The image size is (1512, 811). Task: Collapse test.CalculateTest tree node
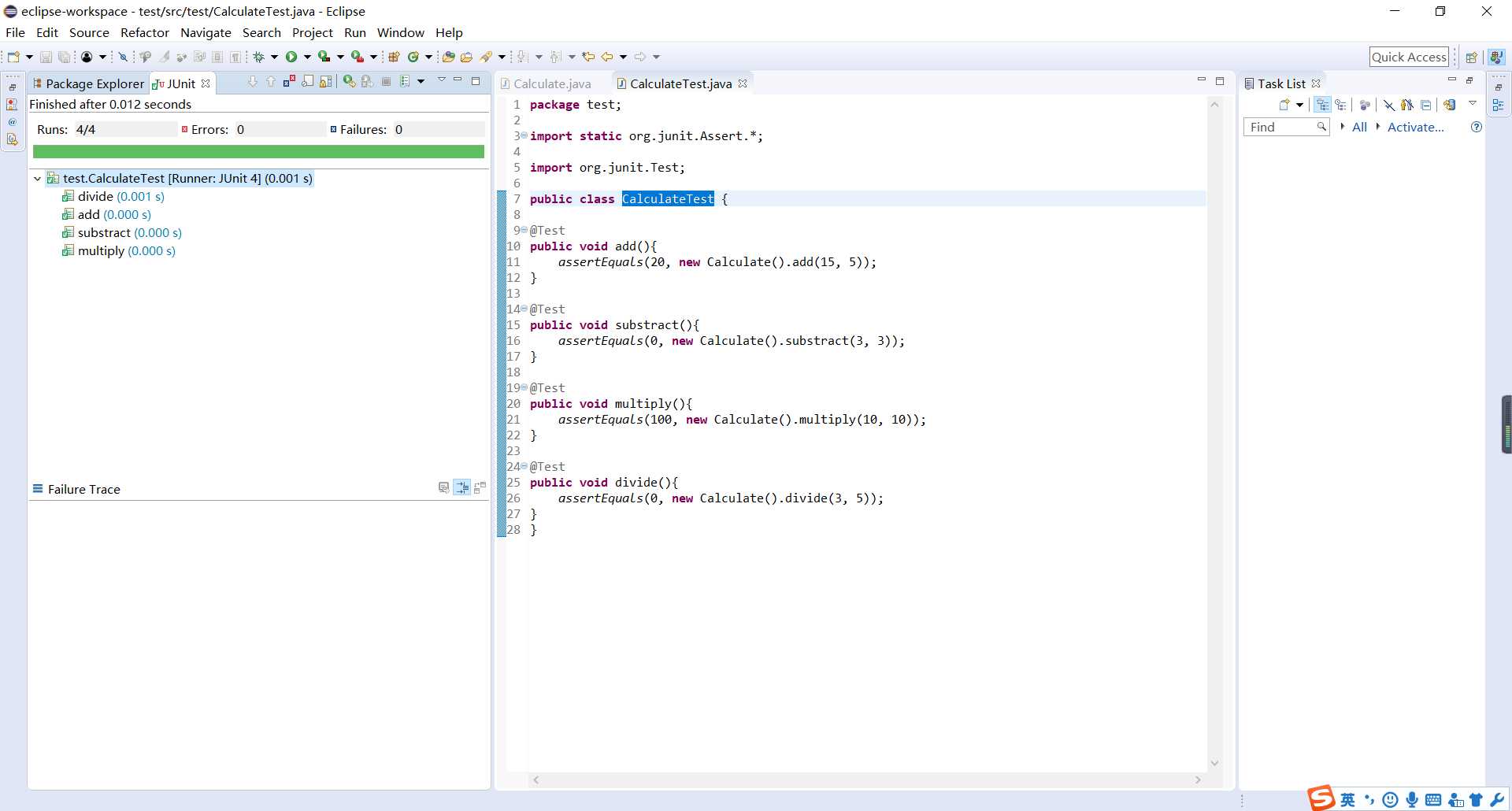[x=37, y=179]
